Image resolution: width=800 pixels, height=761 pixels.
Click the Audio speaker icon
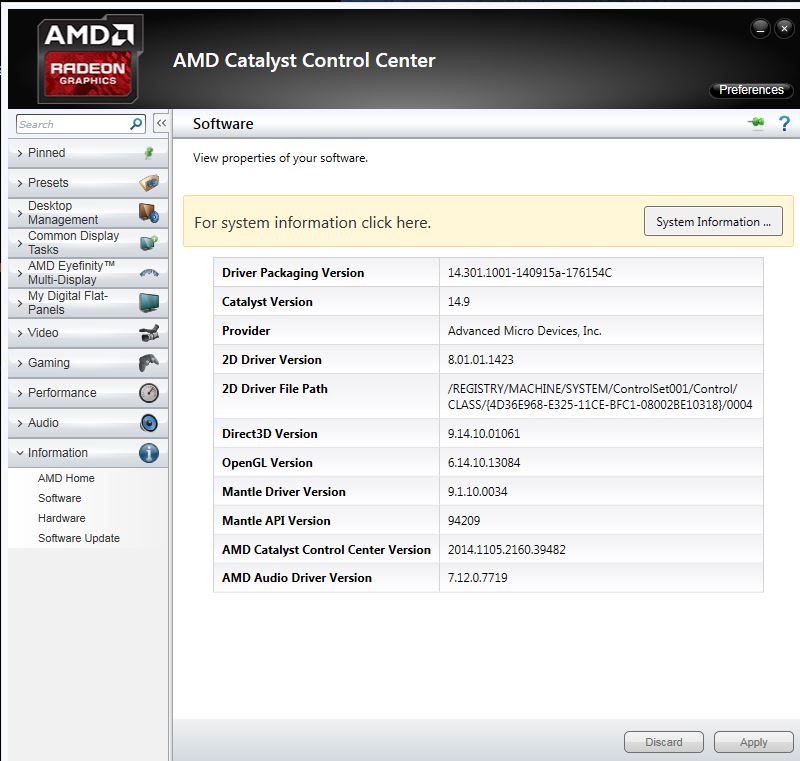point(149,423)
